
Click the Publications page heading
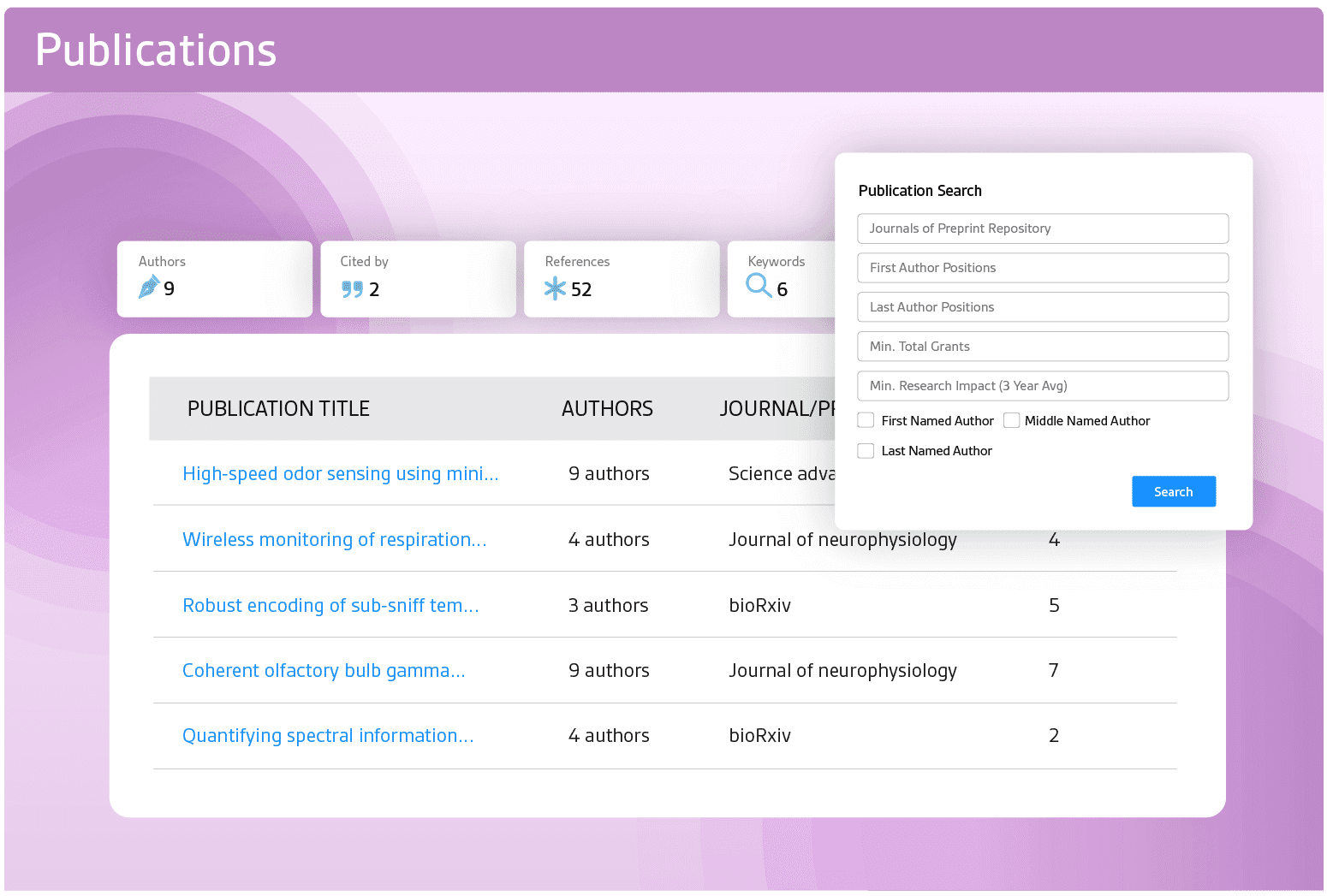point(156,50)
